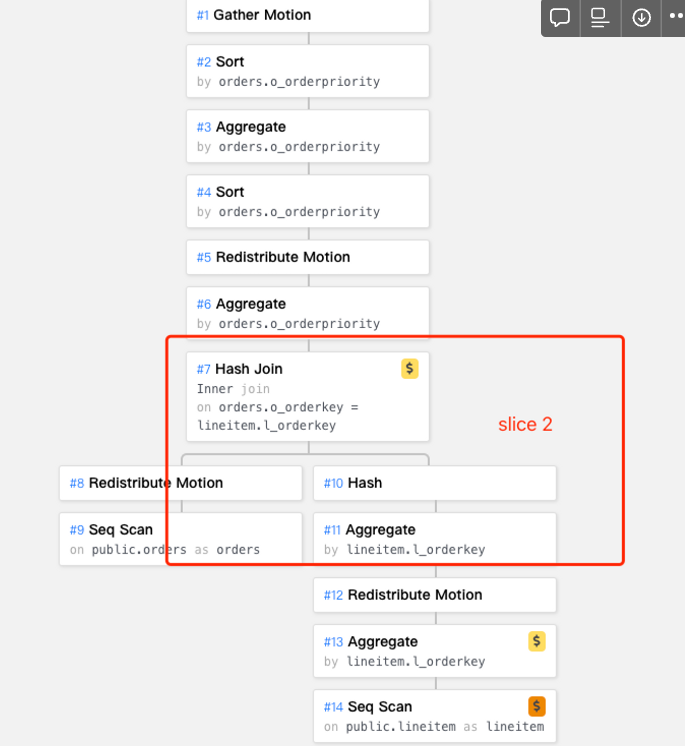This screenshot has height=746, width=685.
Task: Open the #9 Seq Scan on orders node
Action: 181,539
